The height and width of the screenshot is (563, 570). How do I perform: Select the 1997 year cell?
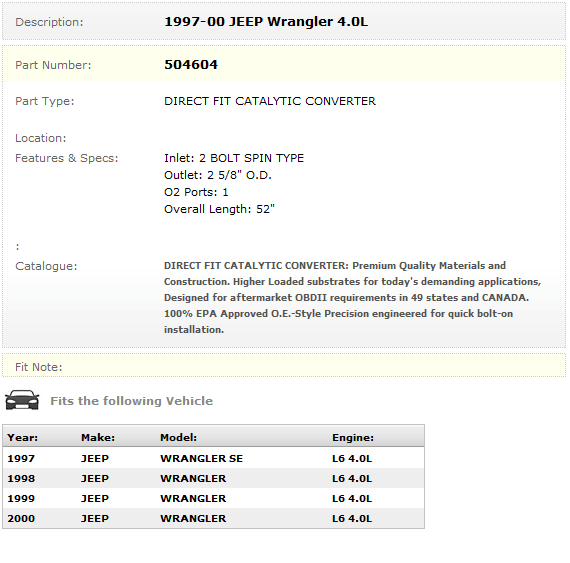click(x=21, y=458)
